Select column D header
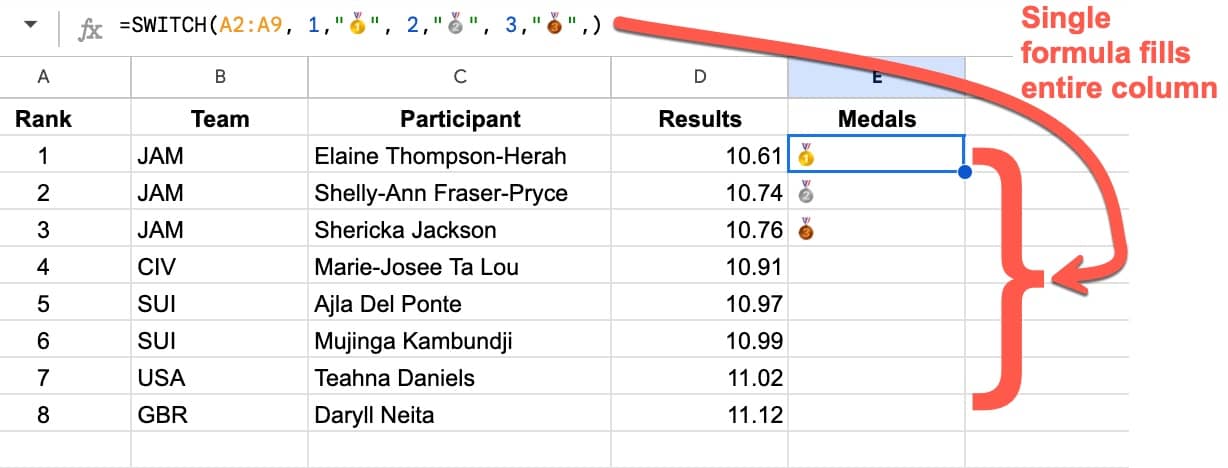The height and width of the screenshot is (468, 1228). point(700,77)
